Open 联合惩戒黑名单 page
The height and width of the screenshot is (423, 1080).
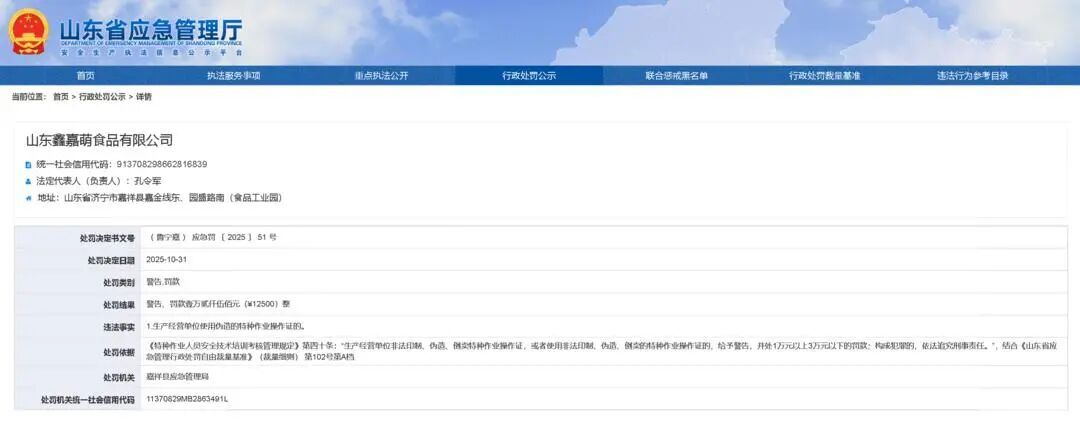[676, 76]
